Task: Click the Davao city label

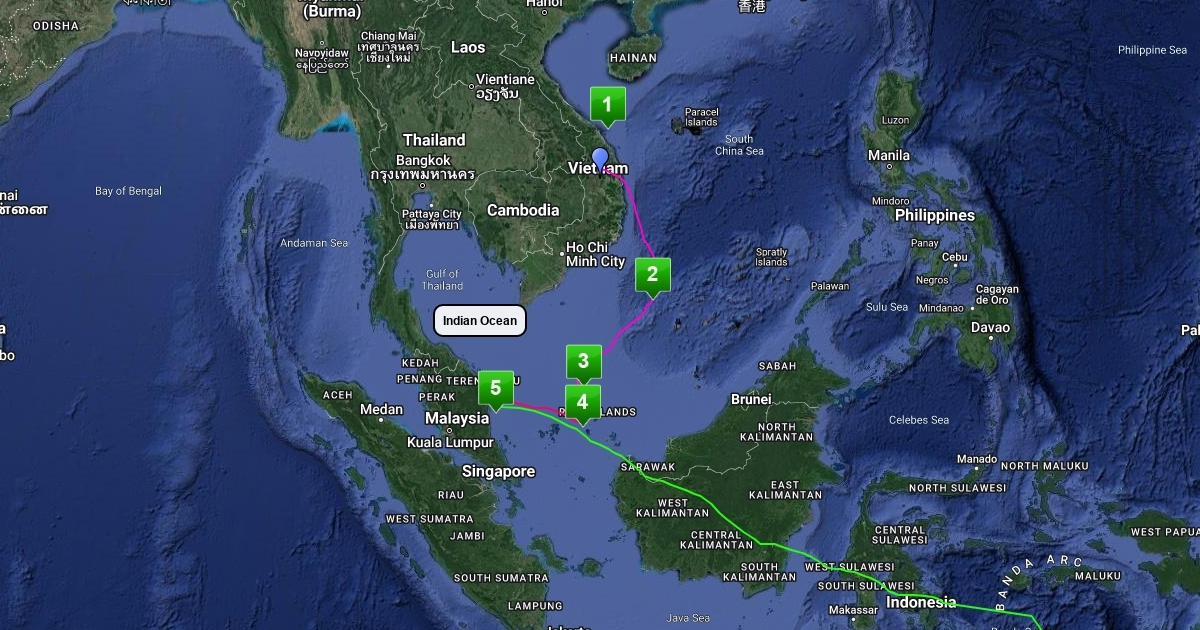Action: pos(990,327)
